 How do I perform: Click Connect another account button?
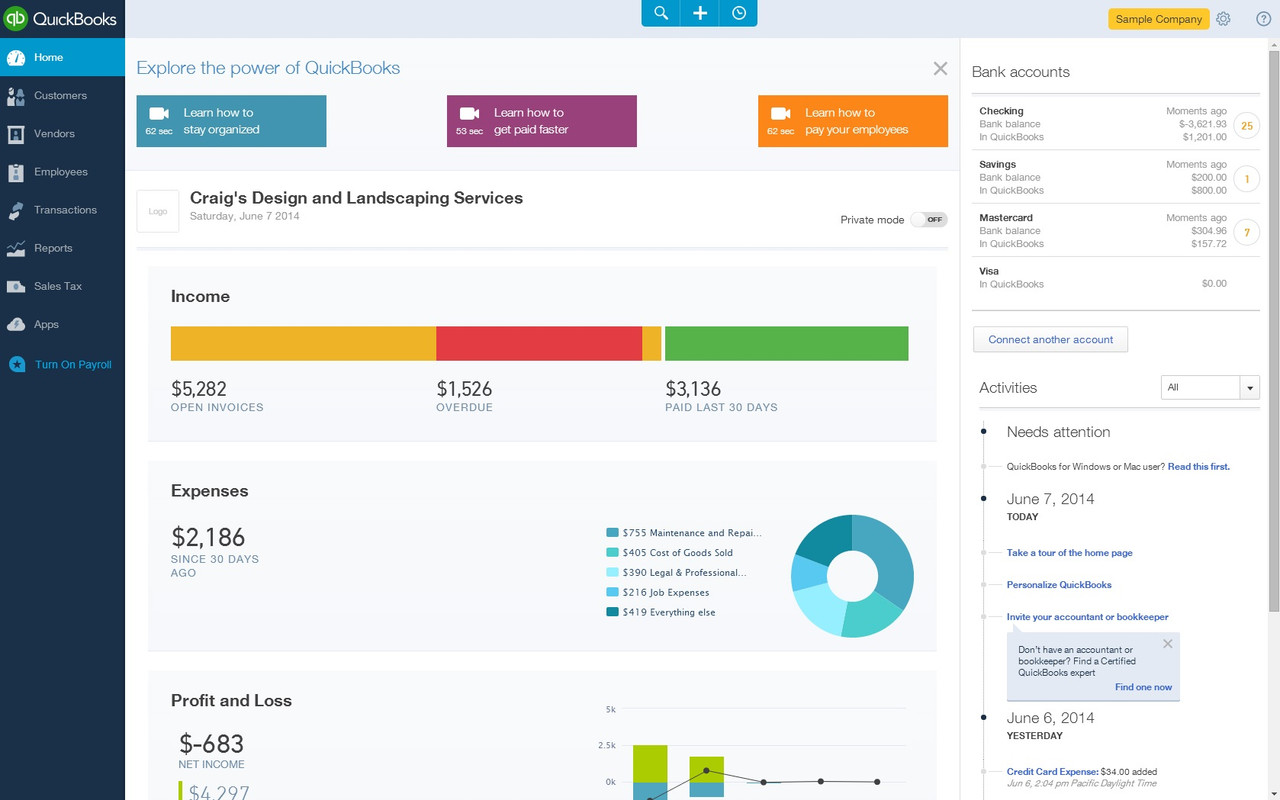coord(1050,340)
